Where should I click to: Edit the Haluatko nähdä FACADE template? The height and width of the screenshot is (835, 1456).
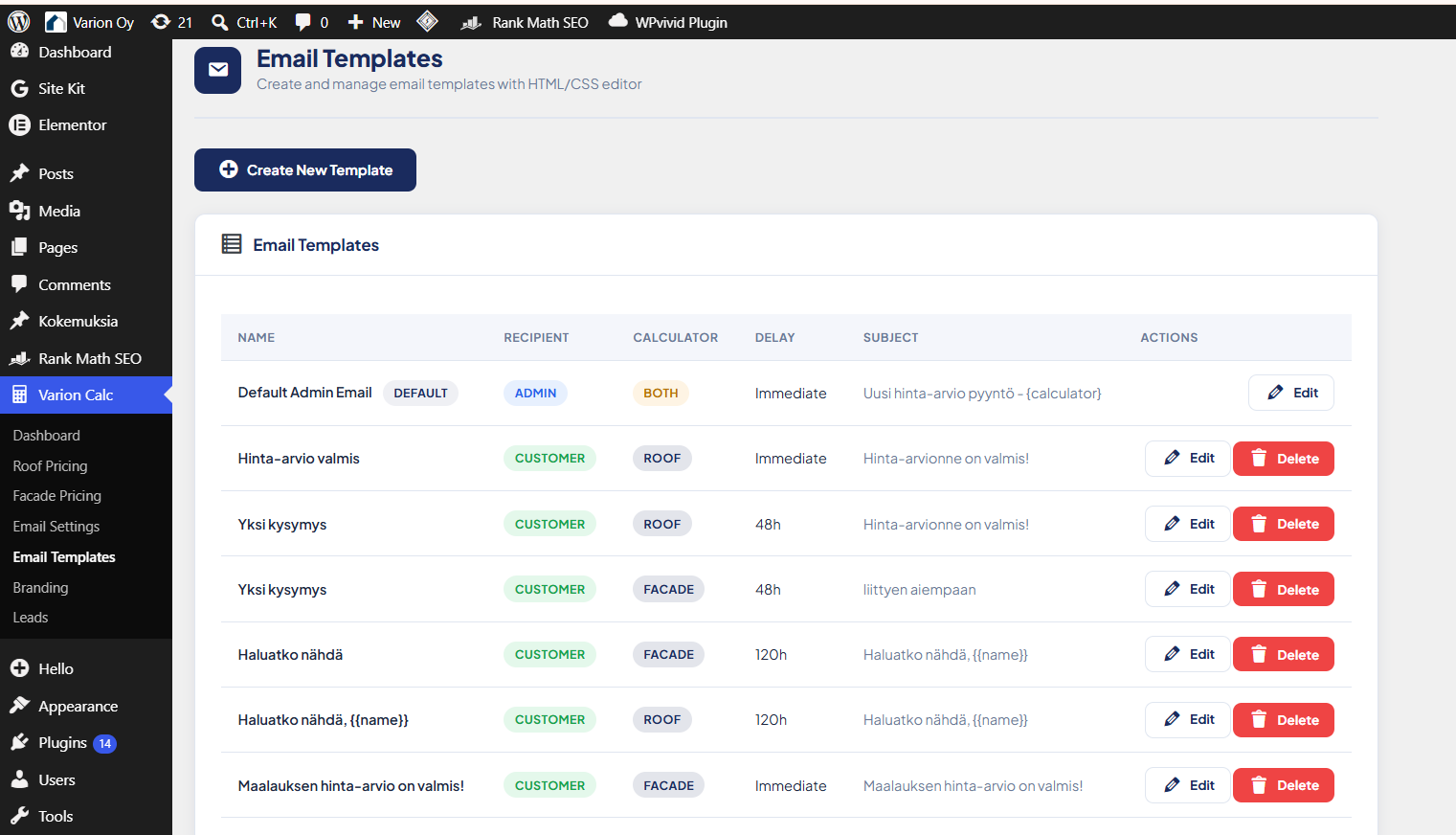[1188, 654]
